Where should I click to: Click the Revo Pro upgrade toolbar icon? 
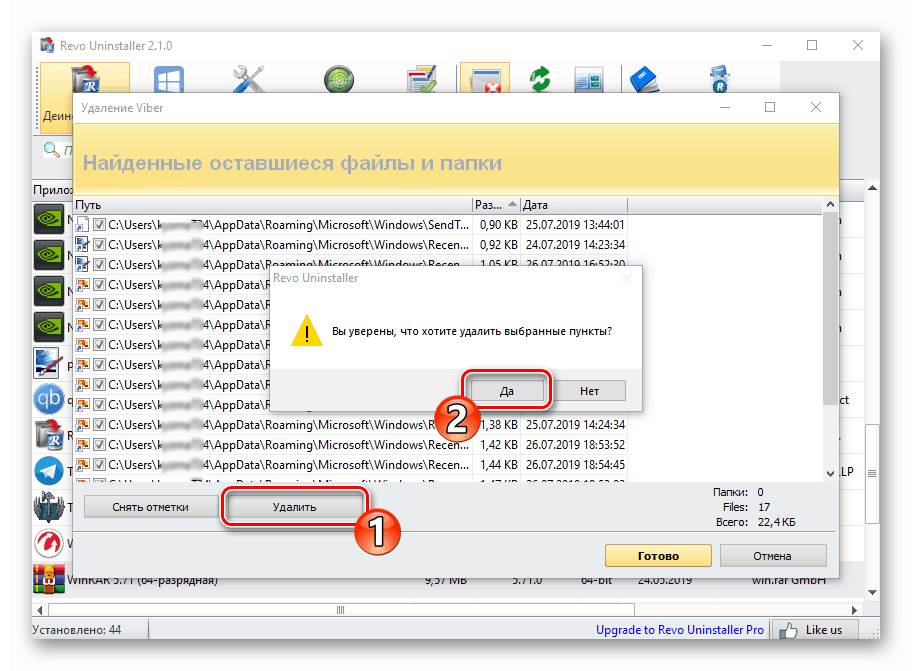pos(719,79)
